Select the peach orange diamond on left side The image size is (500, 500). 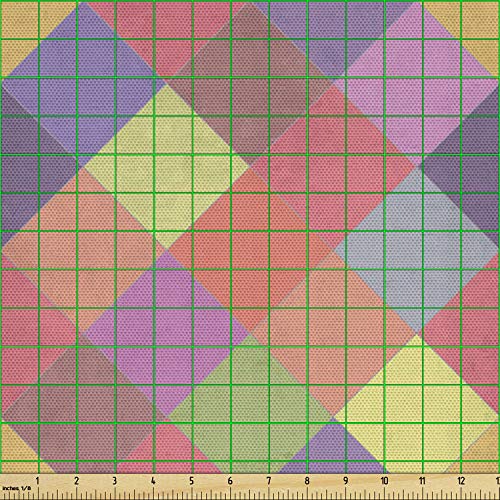coord(83,250)
